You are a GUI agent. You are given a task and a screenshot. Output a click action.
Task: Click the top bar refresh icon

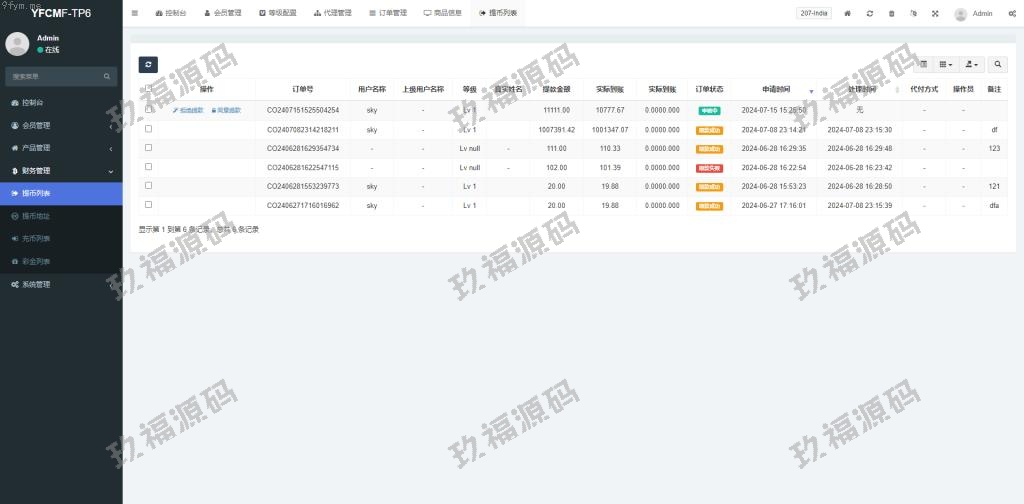870,13
